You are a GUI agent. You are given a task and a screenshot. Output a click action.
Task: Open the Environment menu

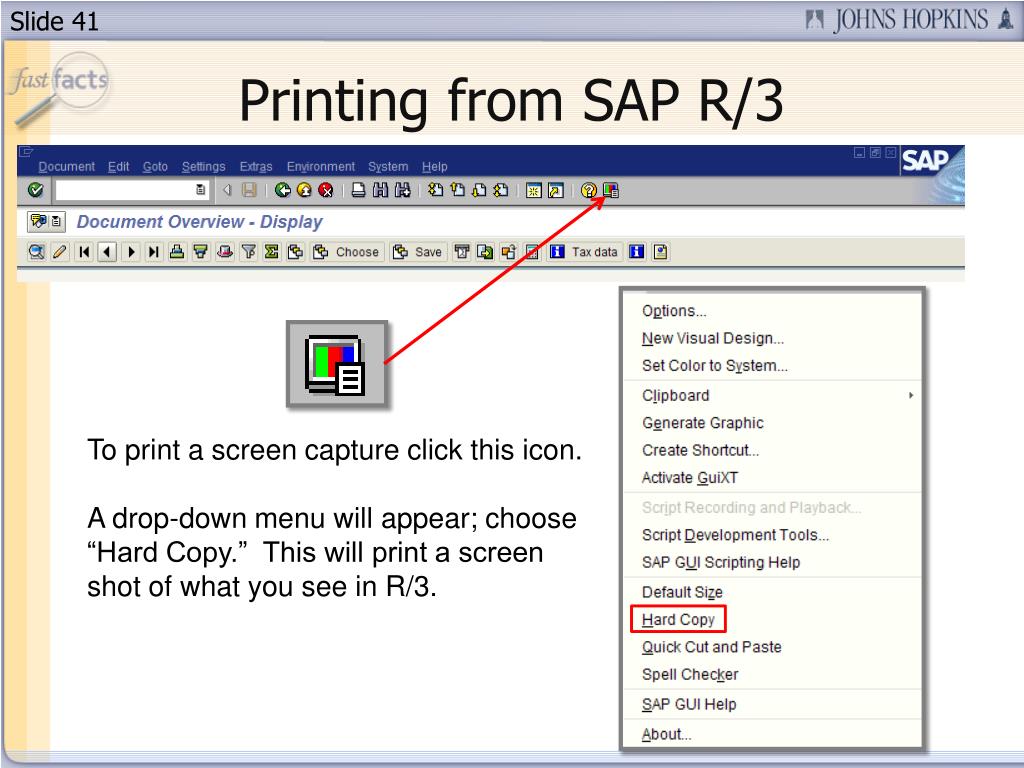click(x=321, y=167)
